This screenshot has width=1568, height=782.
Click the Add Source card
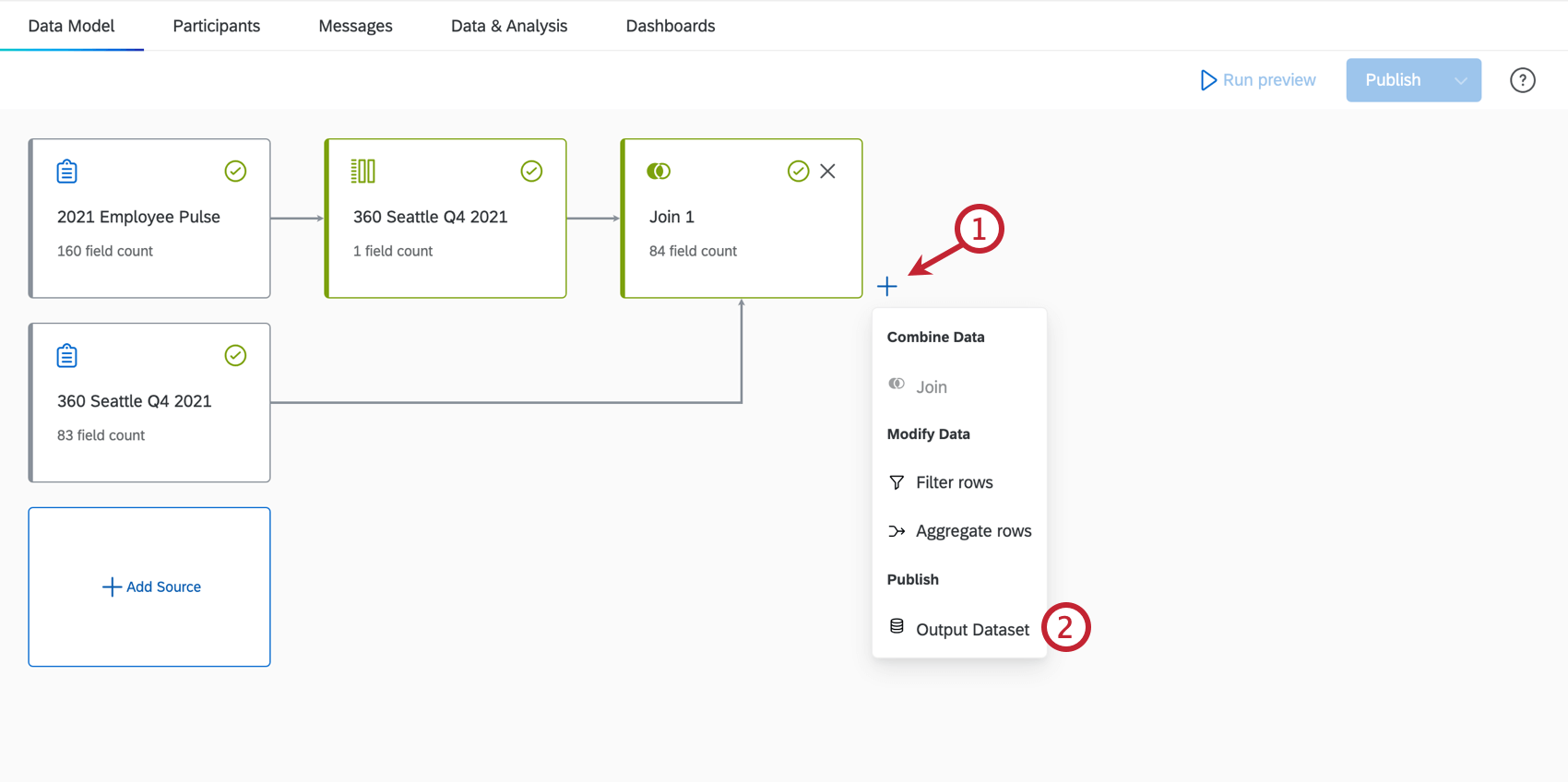[149, 586]
